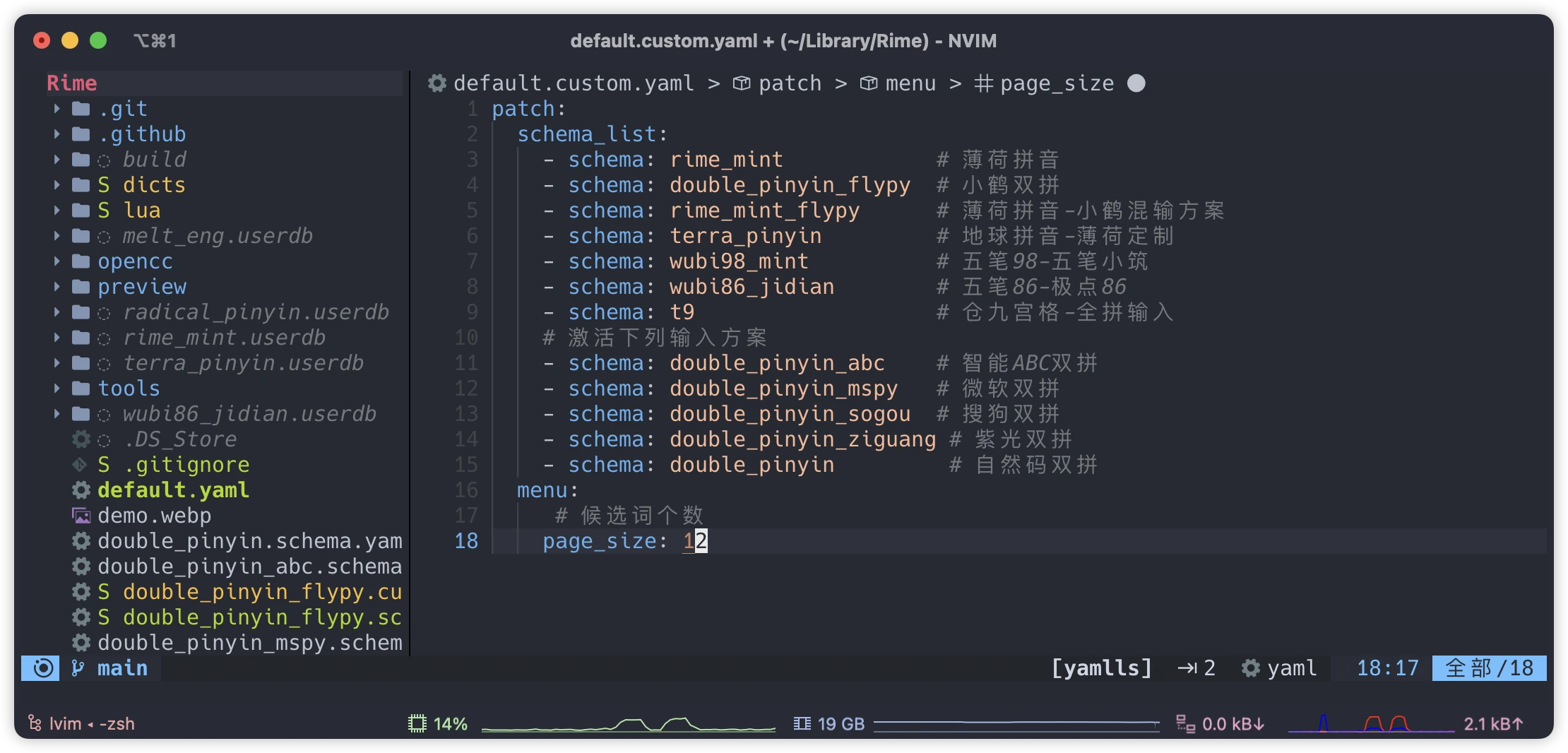Click the modified-file dot in the breadcrumb
Viewport: 1568px width, 753px height.
click(x=1136, y=83)
